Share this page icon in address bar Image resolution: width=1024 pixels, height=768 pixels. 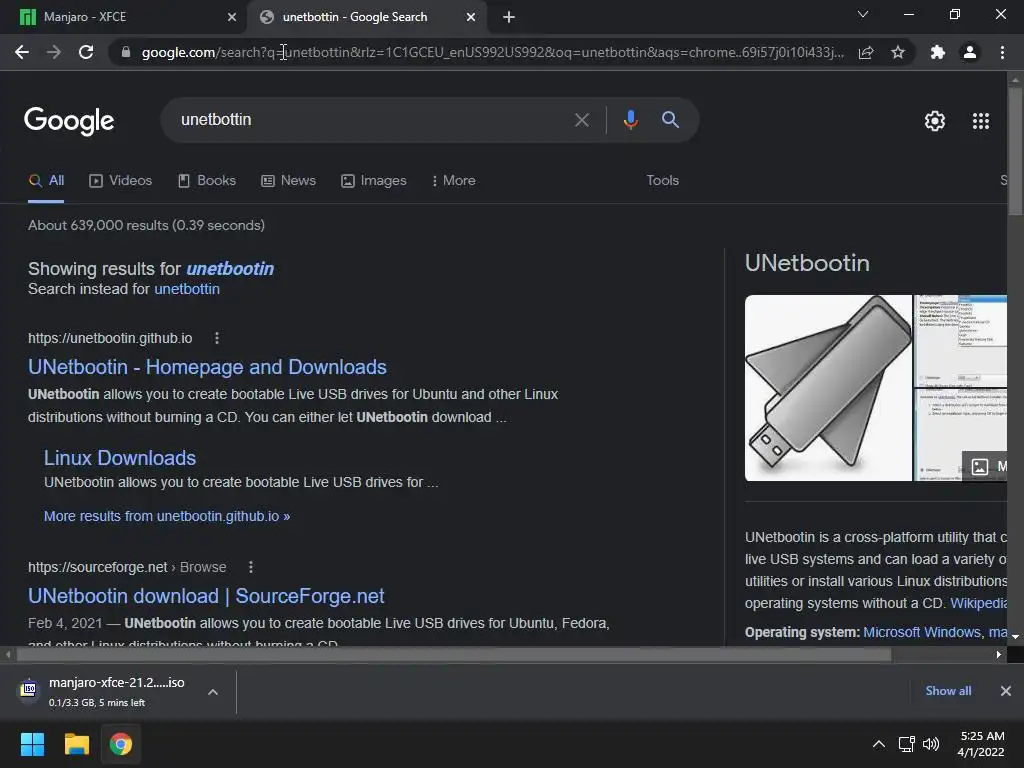click(x=866, y=52)
